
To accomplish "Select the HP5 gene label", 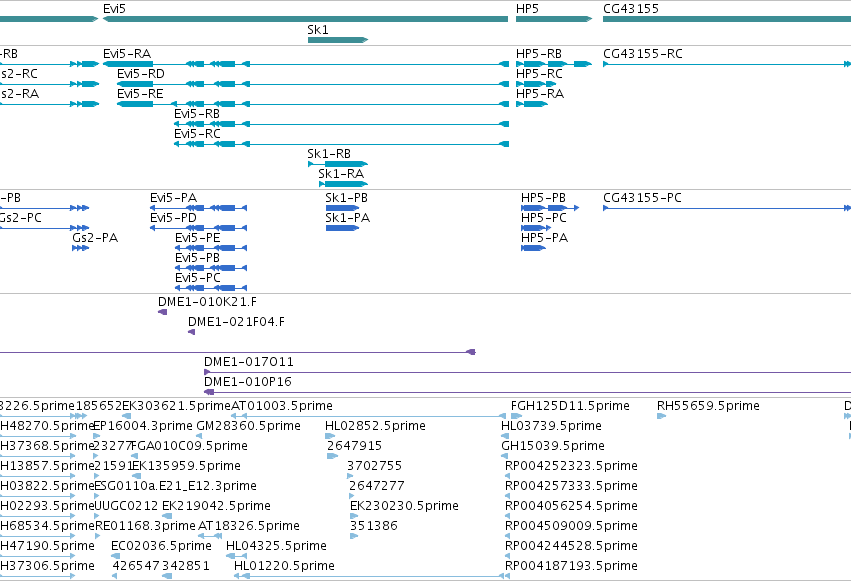I will [527, 9].
